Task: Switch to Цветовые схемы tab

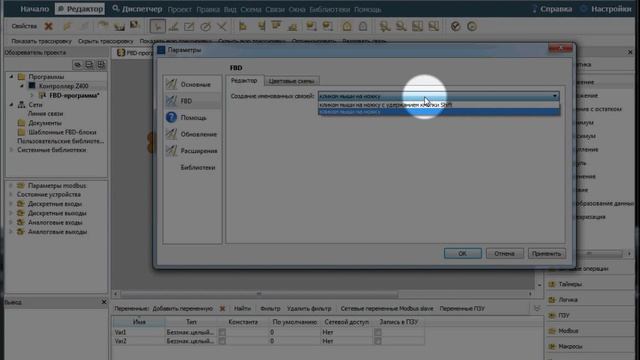Action: tap(291, 81)
